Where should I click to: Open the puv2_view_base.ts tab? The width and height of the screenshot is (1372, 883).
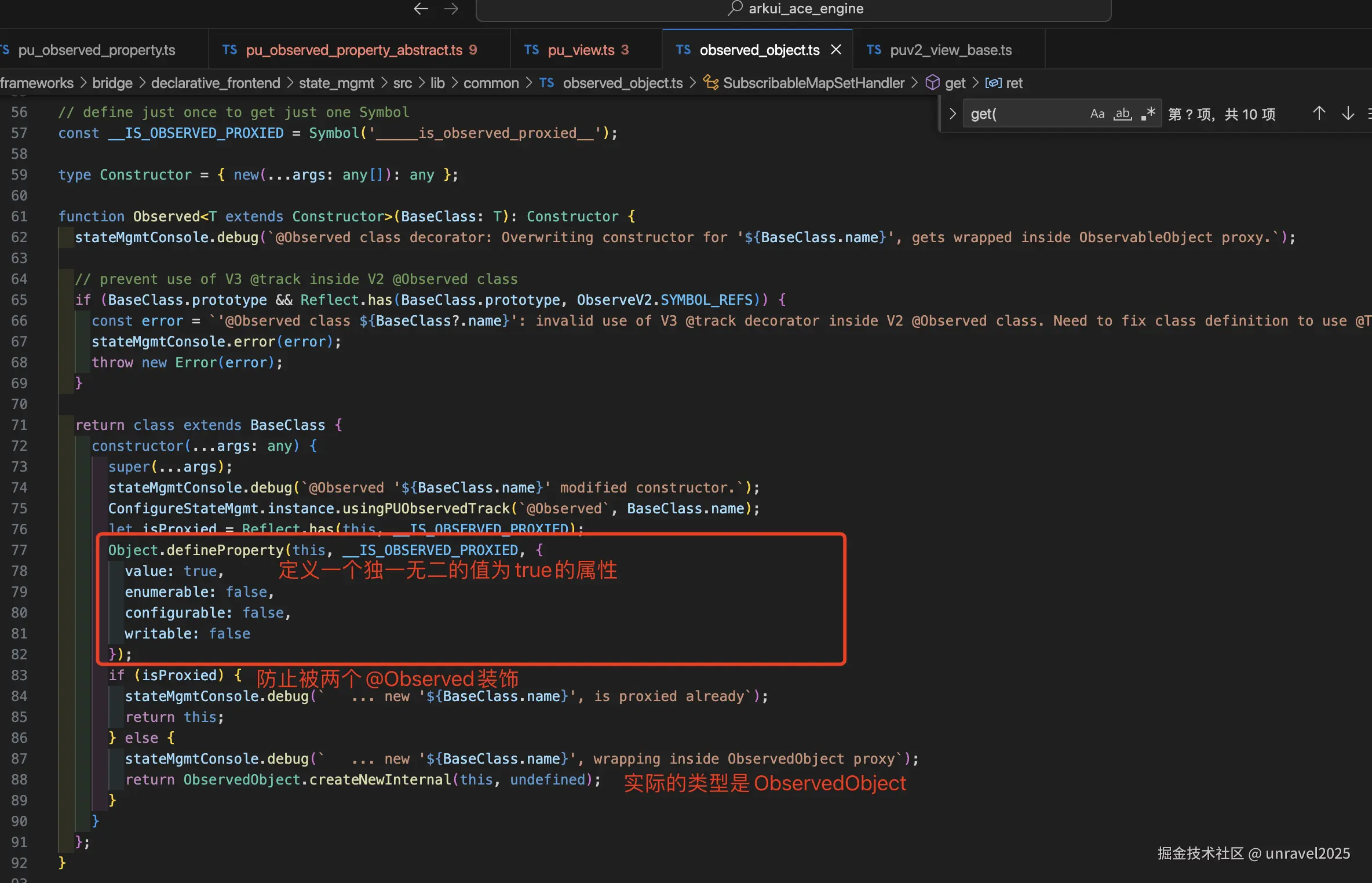pos(950,50)
